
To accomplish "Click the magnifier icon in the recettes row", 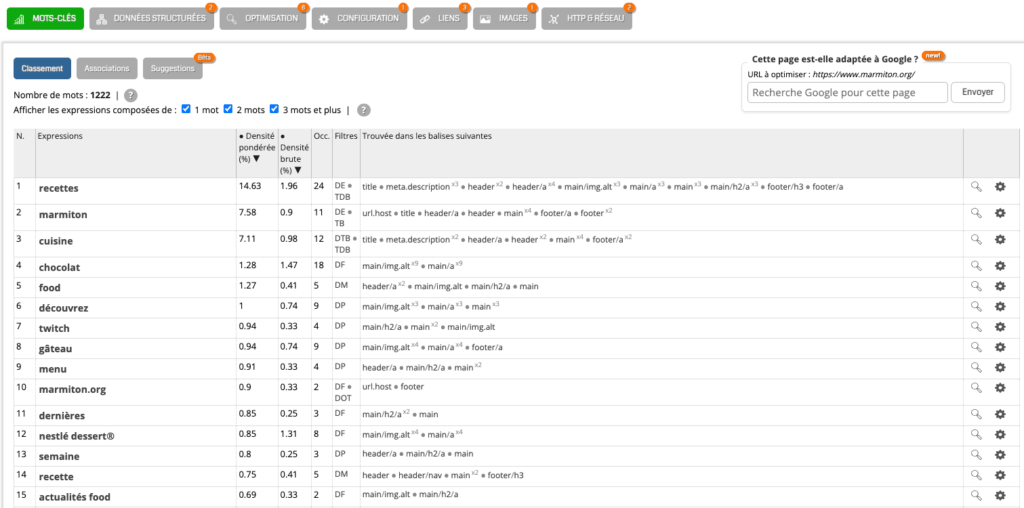I will 975,186.
